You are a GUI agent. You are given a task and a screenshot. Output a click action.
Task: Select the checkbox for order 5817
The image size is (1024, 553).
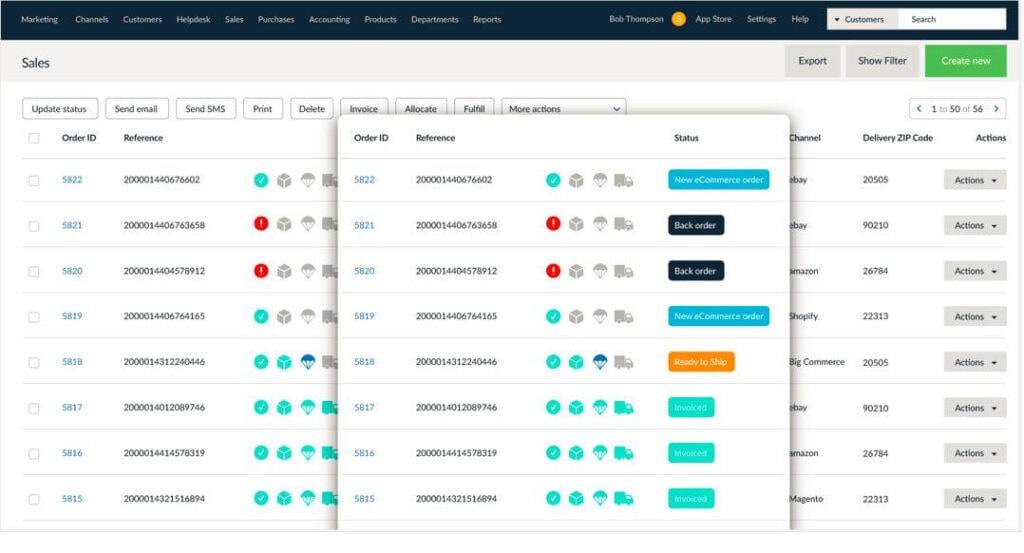pyautogui.click(x=34, y=408)
